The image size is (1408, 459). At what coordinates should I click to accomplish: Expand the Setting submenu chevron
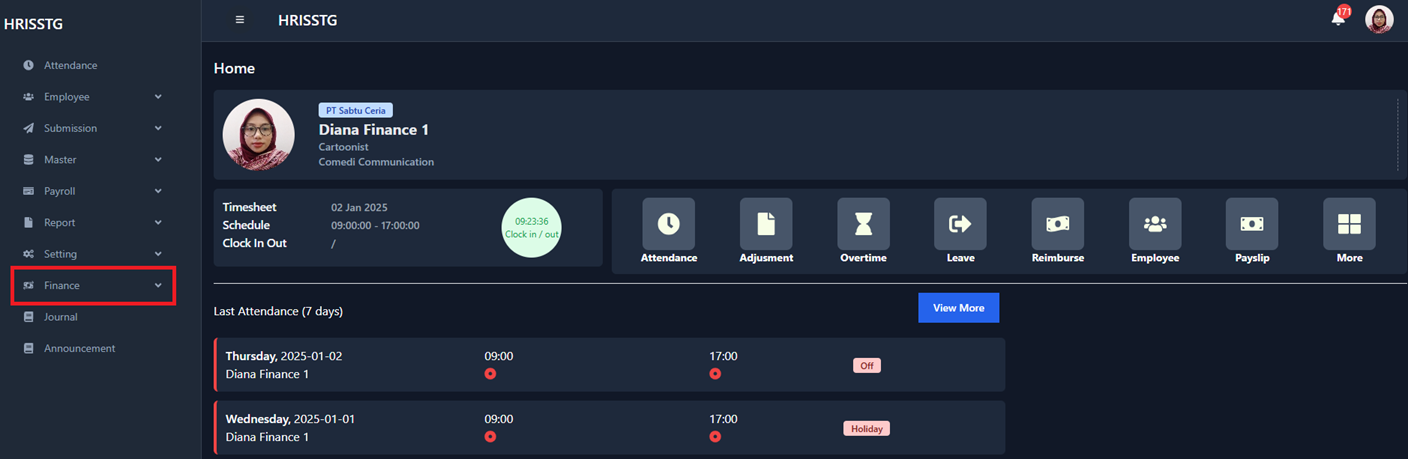tap(158, 254)
